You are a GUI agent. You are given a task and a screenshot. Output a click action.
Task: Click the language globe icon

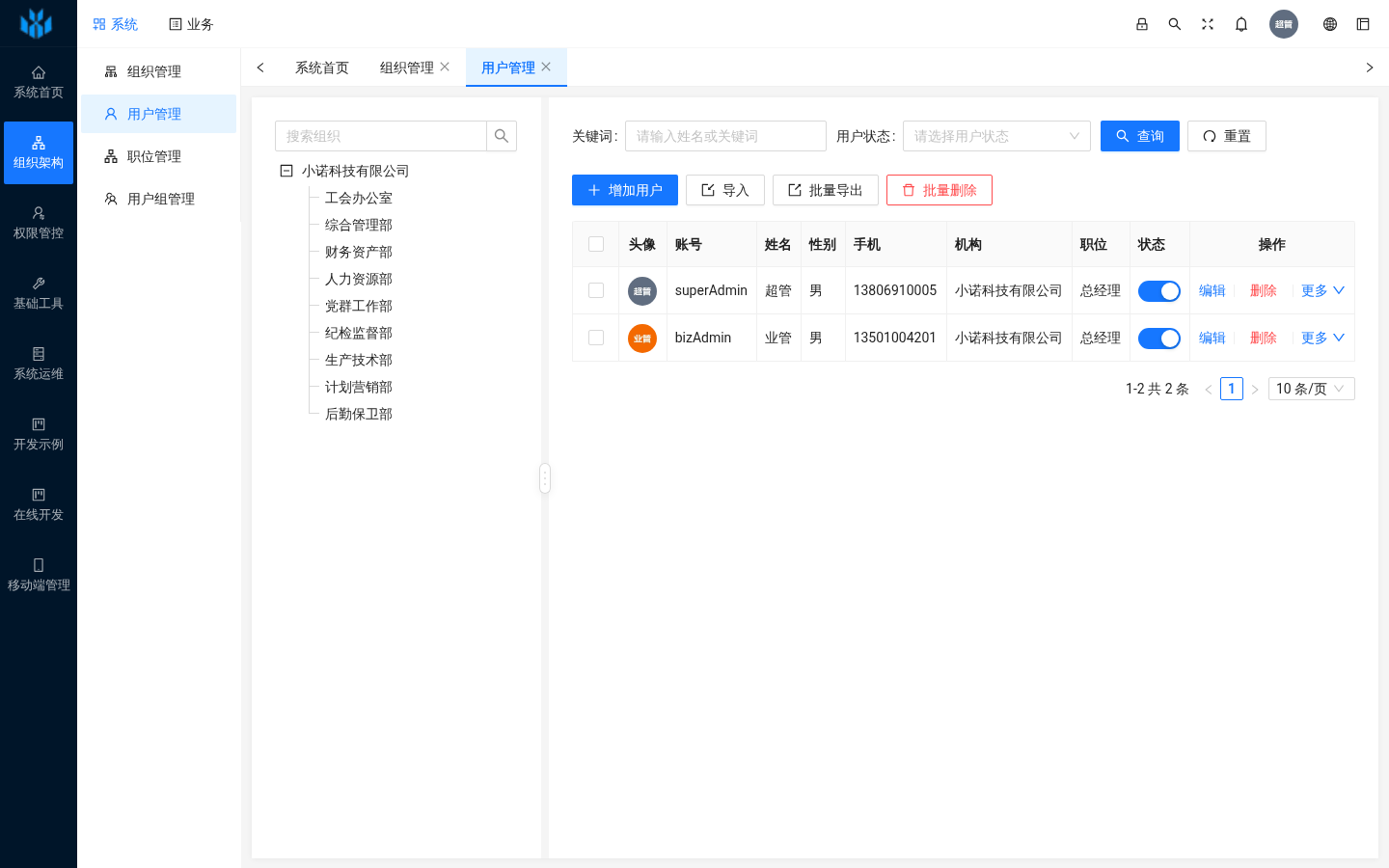1330,24
